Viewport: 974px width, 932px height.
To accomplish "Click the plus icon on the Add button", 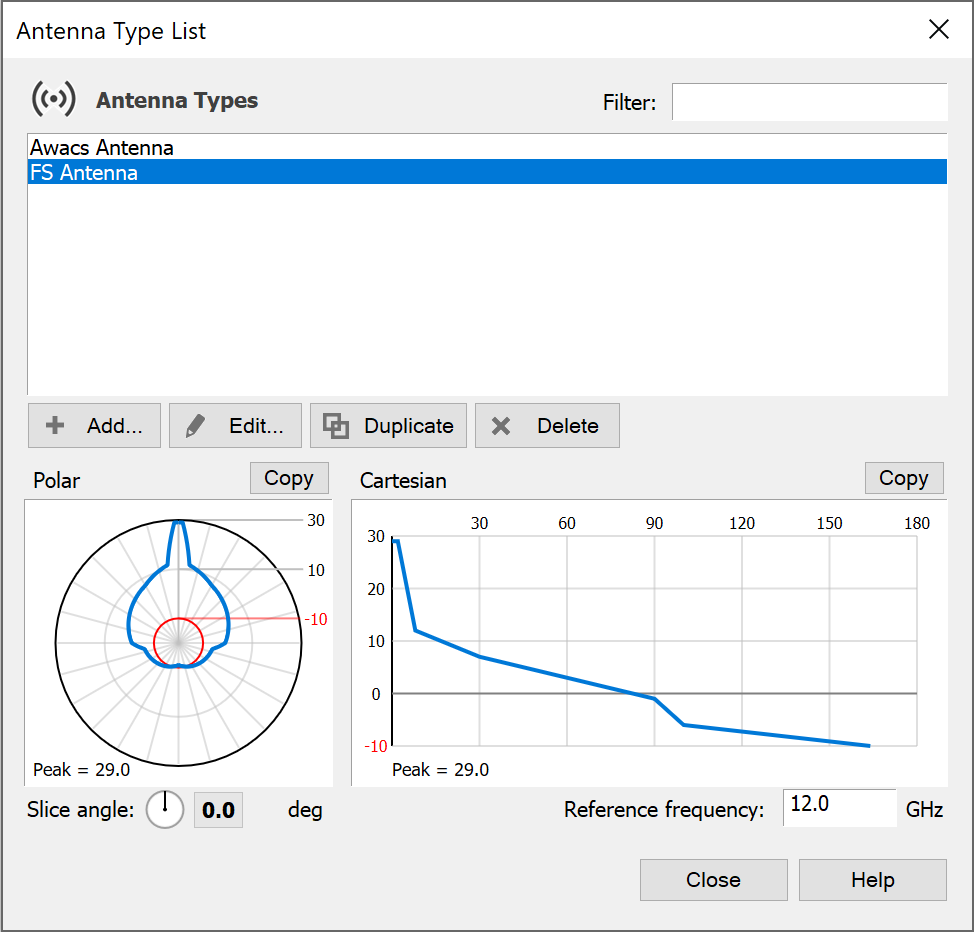I will coord(56,426).
